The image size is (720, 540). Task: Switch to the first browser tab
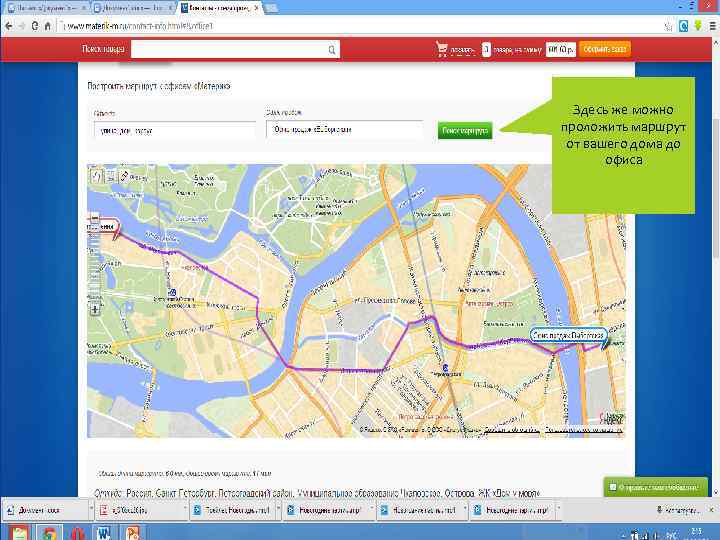point(45,8)
